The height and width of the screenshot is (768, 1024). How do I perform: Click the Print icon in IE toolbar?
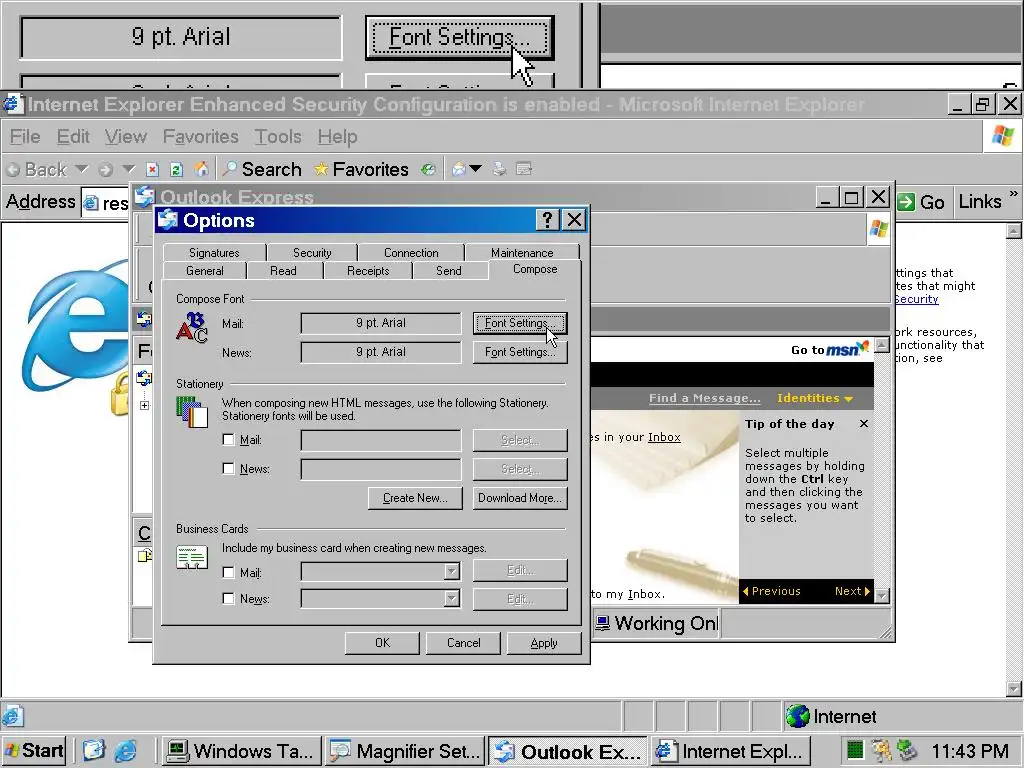[500, 170]
